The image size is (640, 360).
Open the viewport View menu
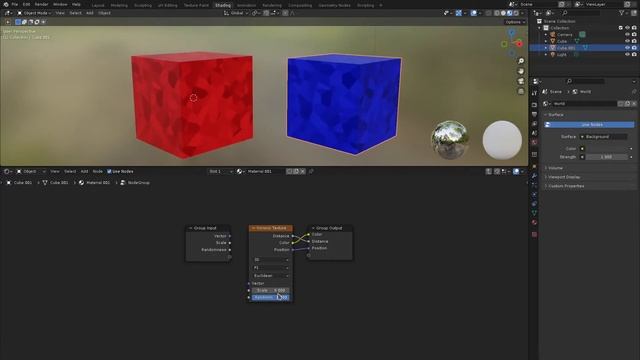point(60,13)
